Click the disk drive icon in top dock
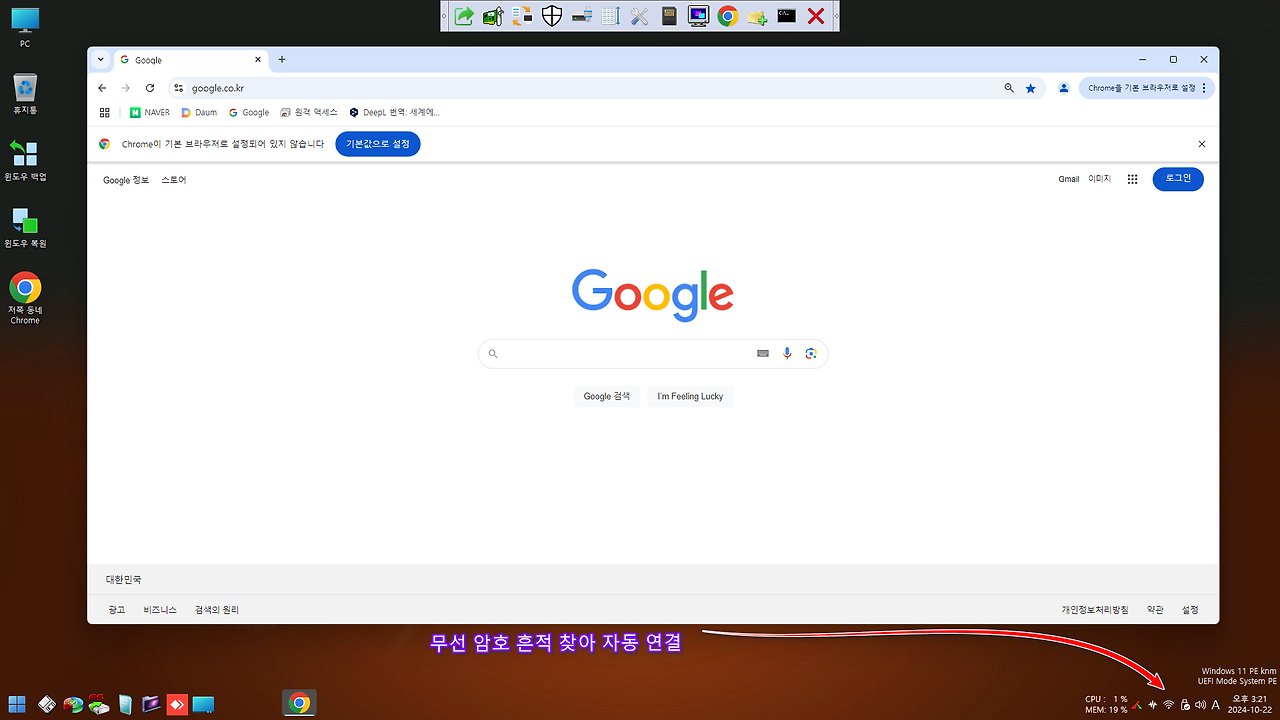 (581, 15)
